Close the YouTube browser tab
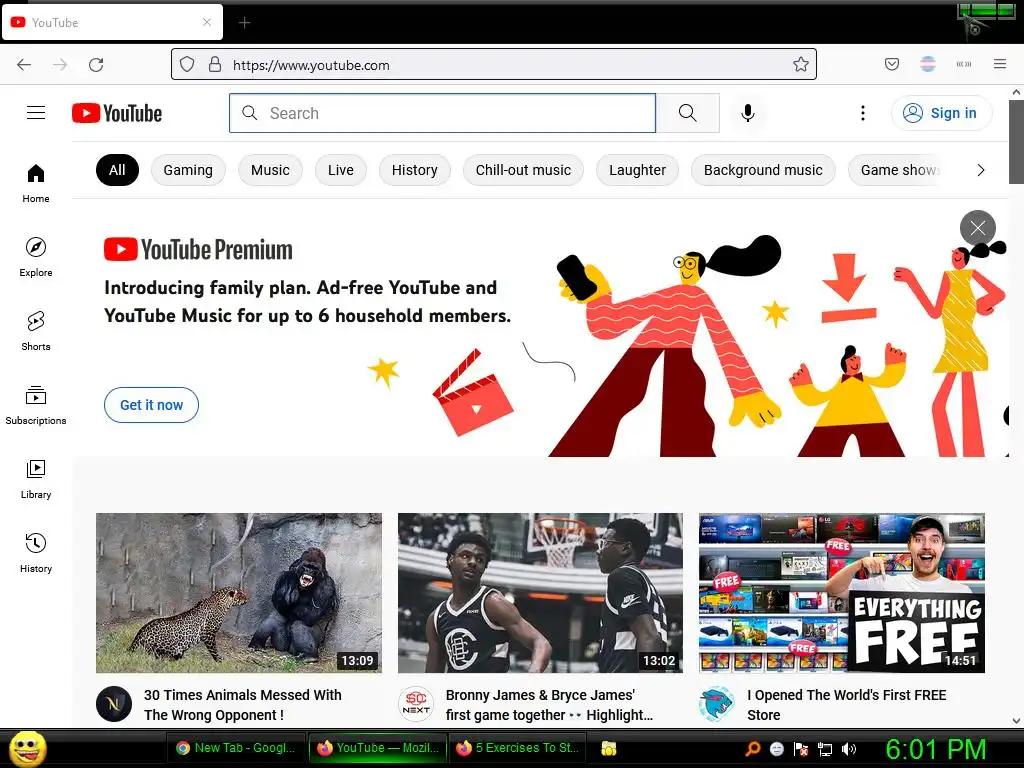 [207, 22]
